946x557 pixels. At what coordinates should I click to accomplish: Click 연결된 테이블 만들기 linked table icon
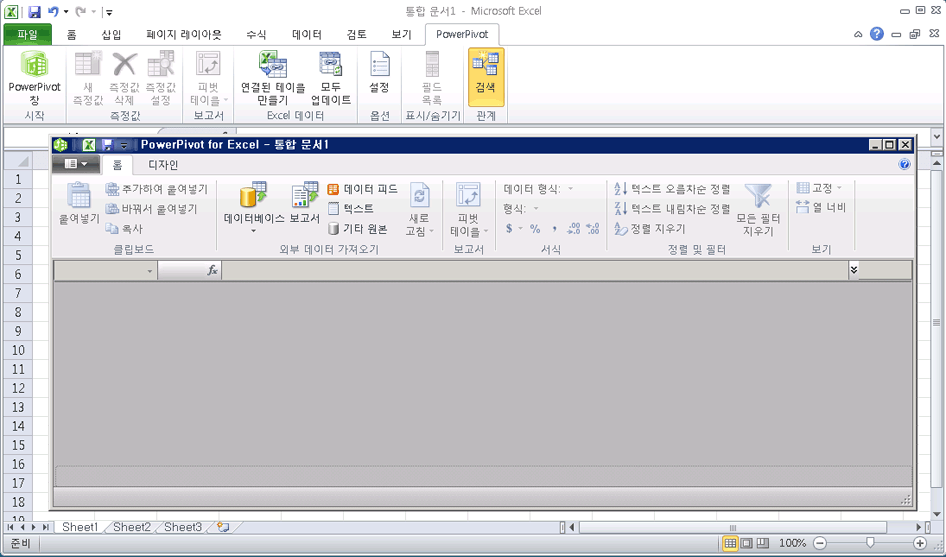[273, 63]
